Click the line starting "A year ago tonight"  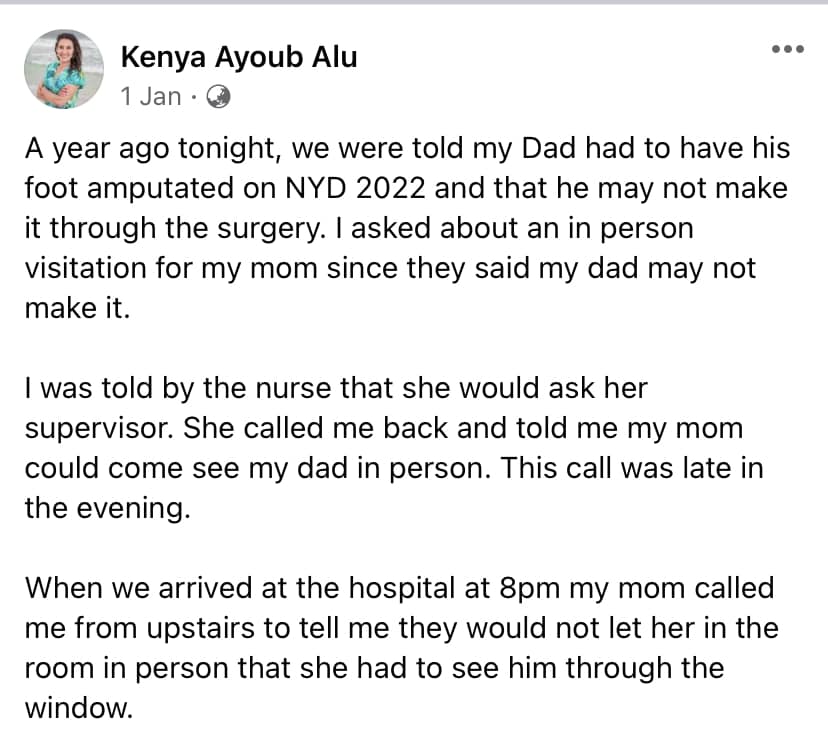pyautogui.click(x=407, y=148)
